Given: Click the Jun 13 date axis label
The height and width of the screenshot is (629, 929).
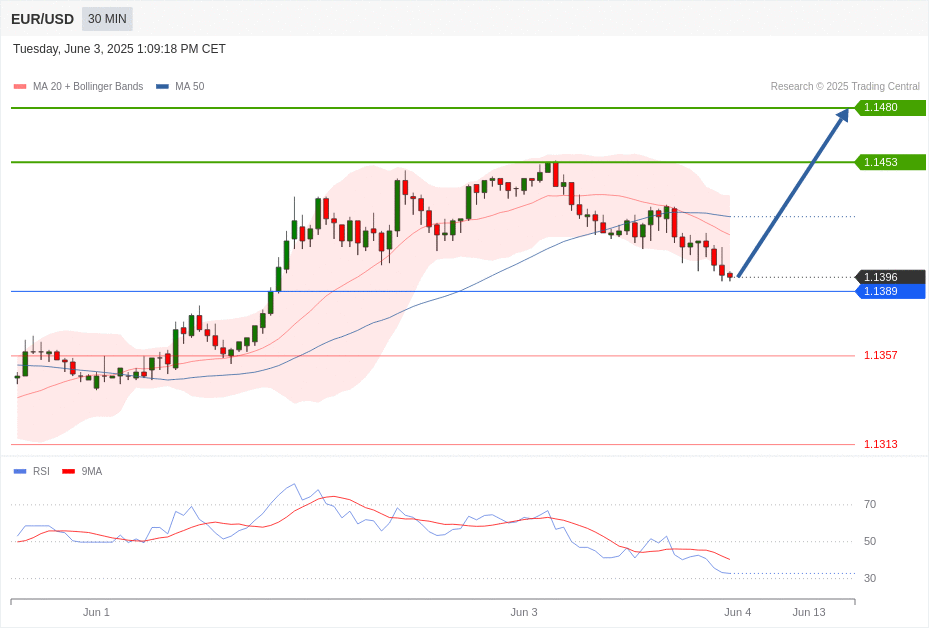Looking at the screenshot, I should click(809, 612).
